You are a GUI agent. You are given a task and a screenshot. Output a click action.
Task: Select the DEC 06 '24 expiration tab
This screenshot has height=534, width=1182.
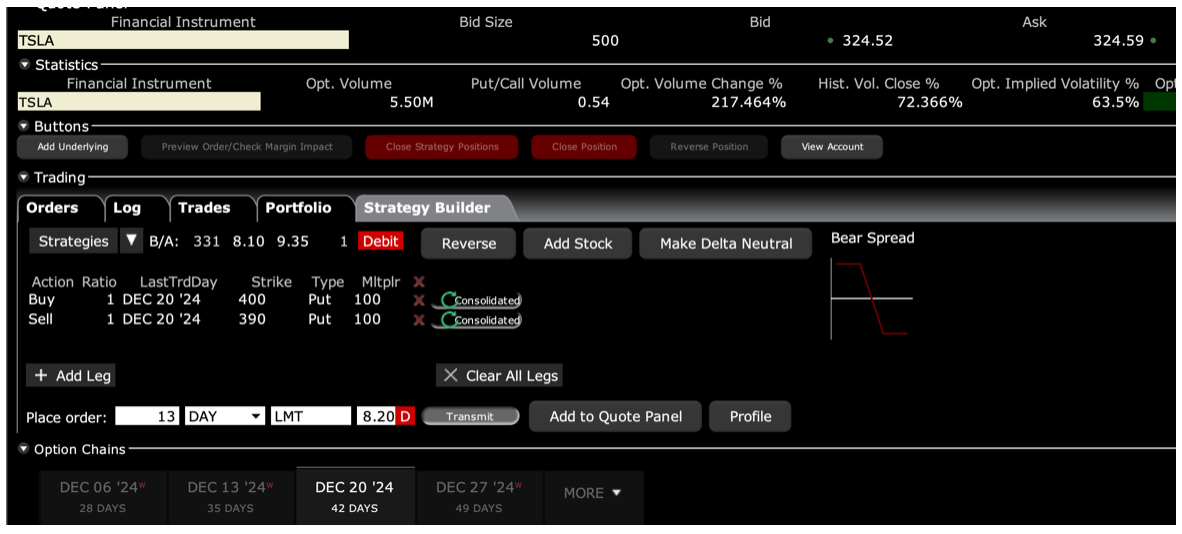click(103, 497)
